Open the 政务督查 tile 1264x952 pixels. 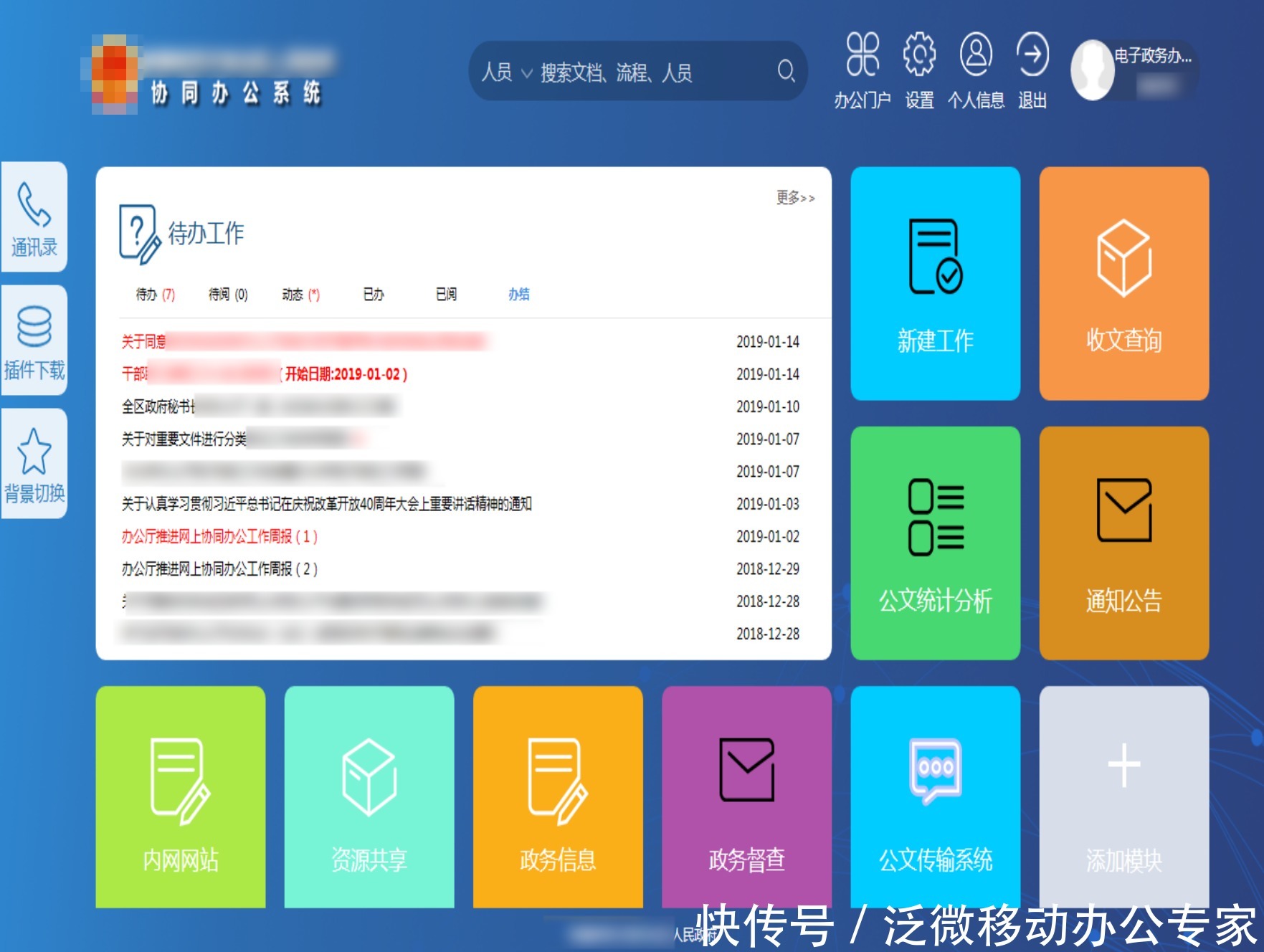(x=746, y=796)
